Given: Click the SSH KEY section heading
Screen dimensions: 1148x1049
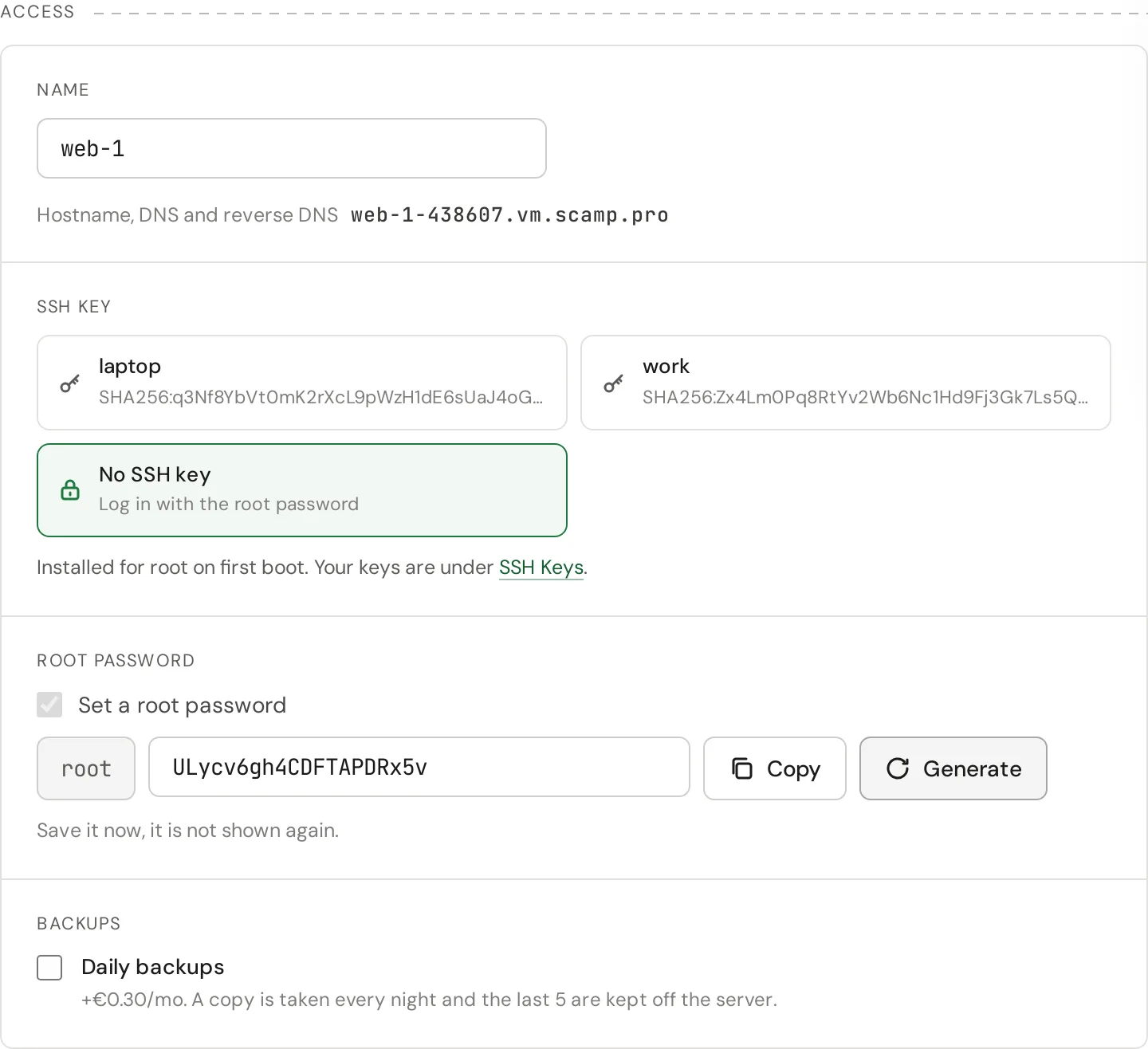Looking at the screenshot, I should [x=74, y=307].
